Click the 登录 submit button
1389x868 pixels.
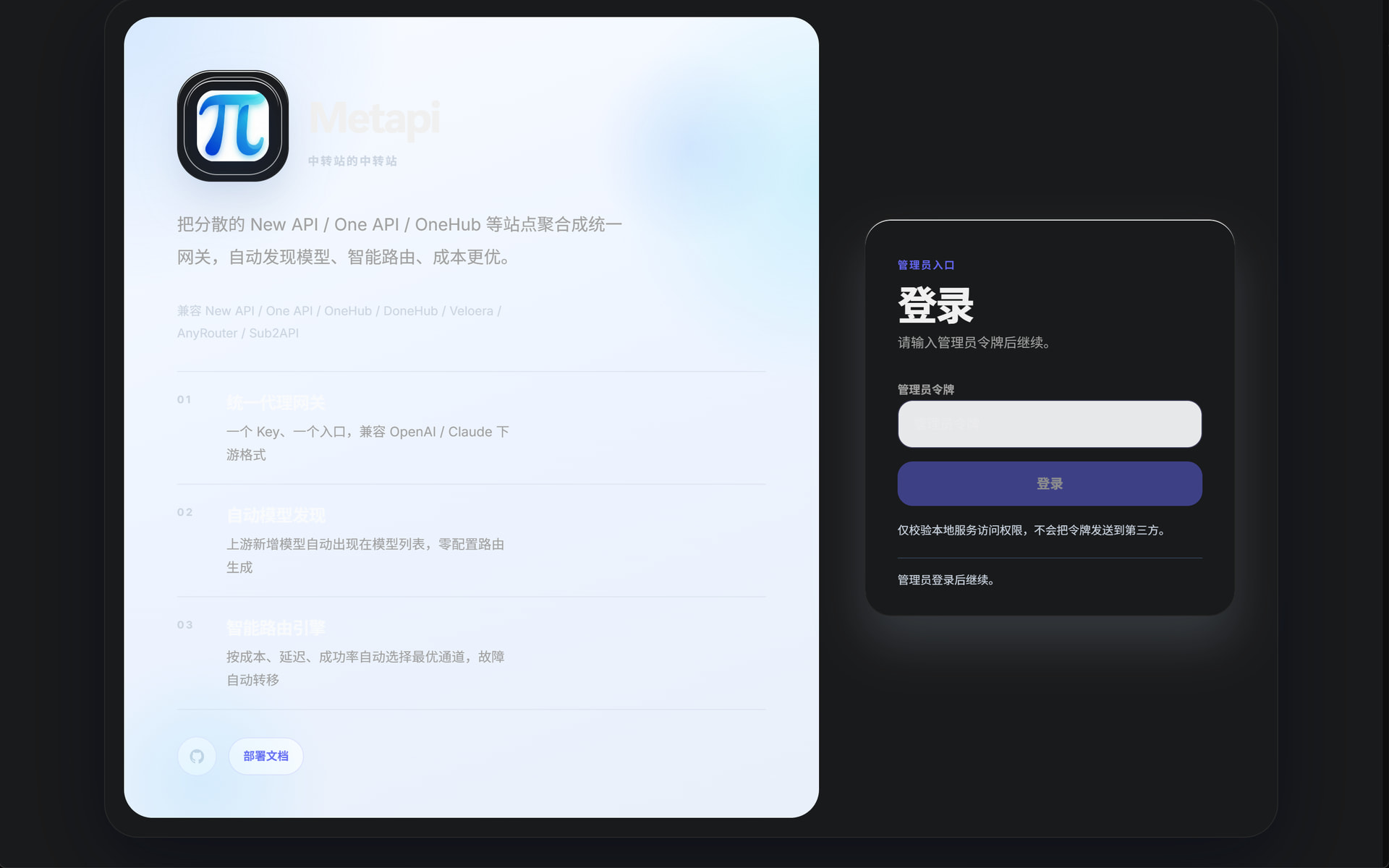pos(1050,484)
